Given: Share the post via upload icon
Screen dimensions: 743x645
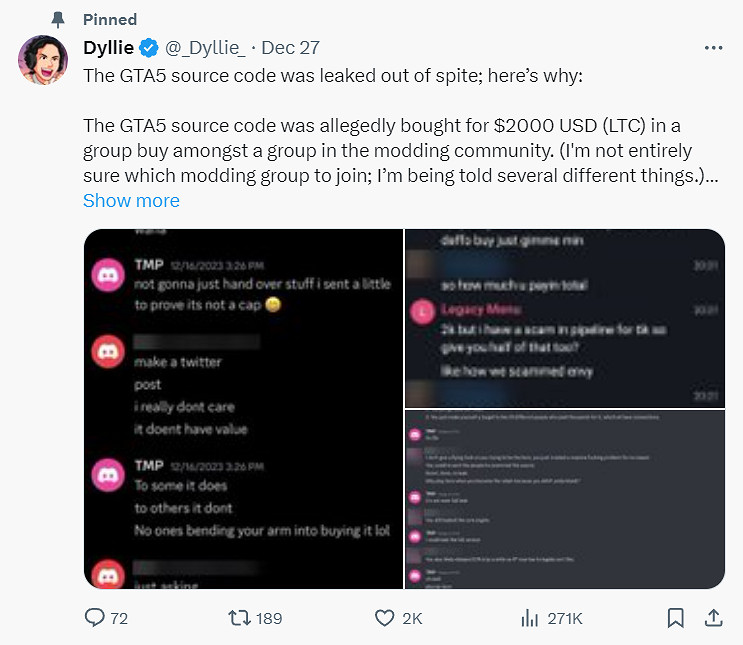Looking at the screenshot, I should [712, 618].
